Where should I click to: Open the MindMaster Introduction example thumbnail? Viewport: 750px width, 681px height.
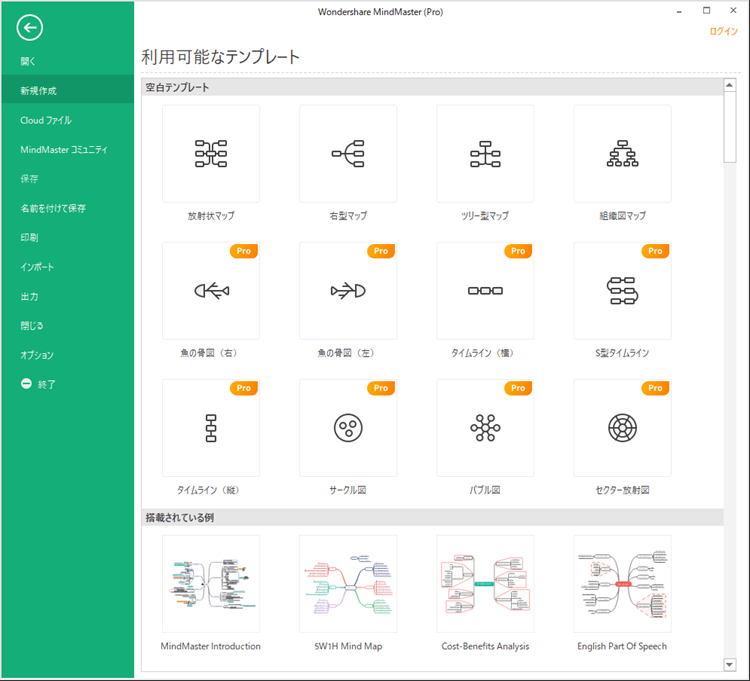211,583
